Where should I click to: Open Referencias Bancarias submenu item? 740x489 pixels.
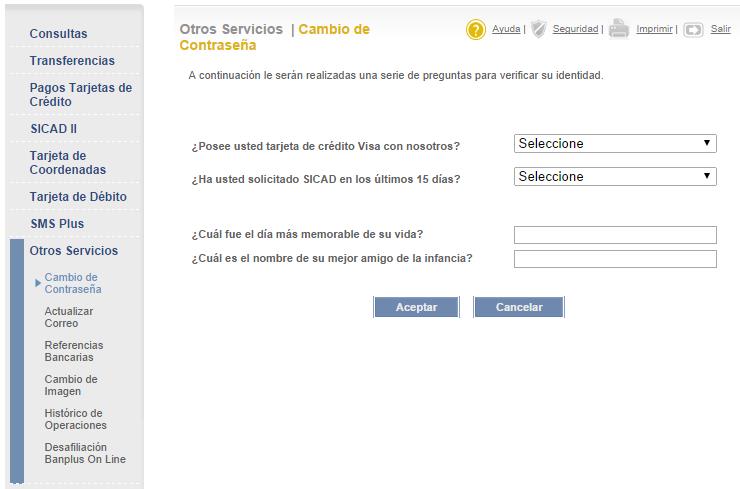pos(74,351)
